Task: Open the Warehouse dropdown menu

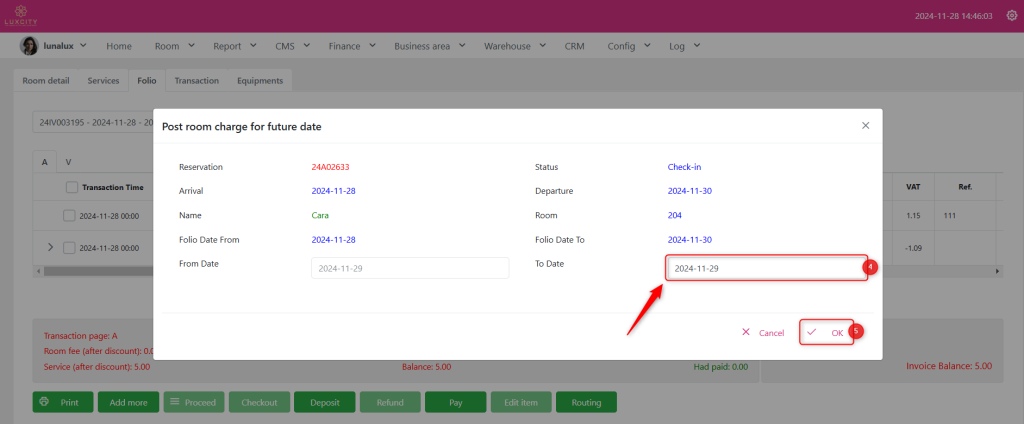Action: [514, 46]
